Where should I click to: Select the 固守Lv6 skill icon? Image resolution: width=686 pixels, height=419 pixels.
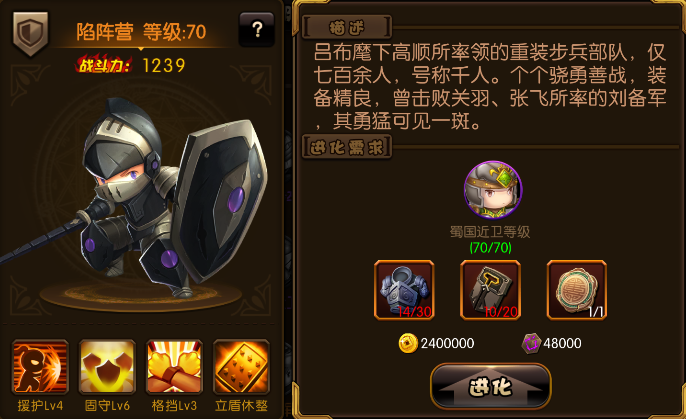107,367
